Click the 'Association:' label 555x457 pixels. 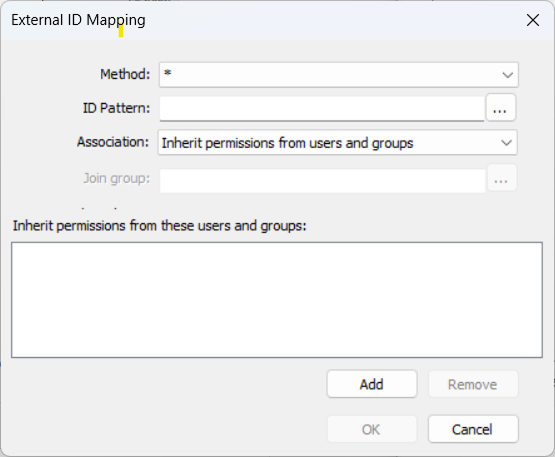click(x=113, y=142)
